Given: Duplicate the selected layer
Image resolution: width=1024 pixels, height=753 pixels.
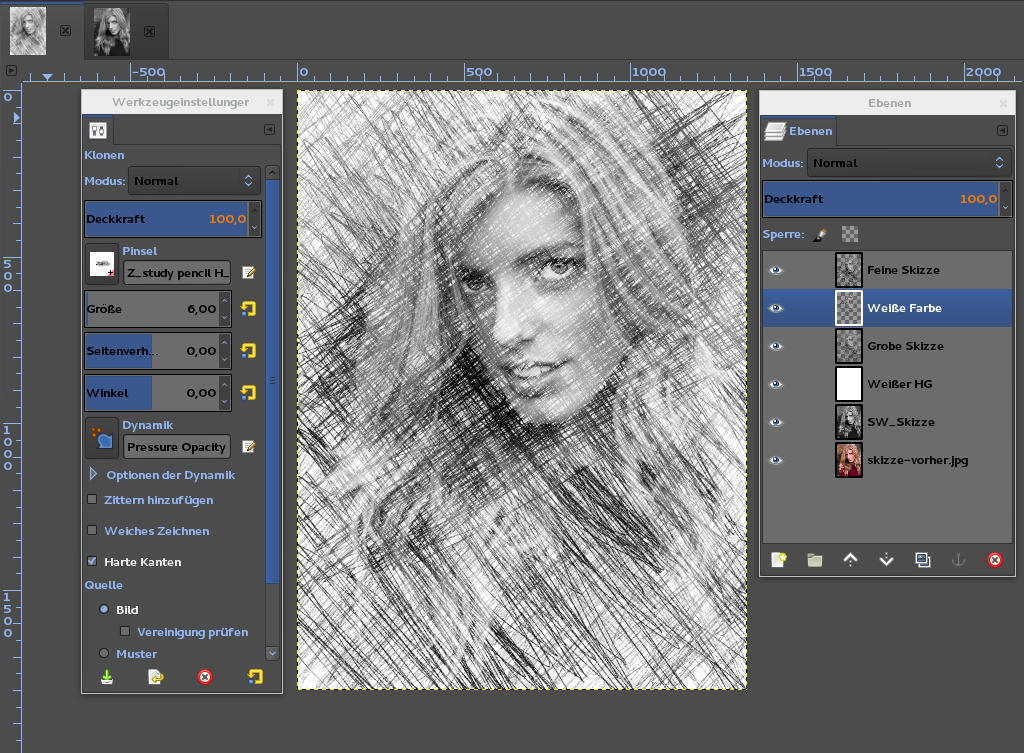Looking at the screenshot, I should tap(922, 560).
